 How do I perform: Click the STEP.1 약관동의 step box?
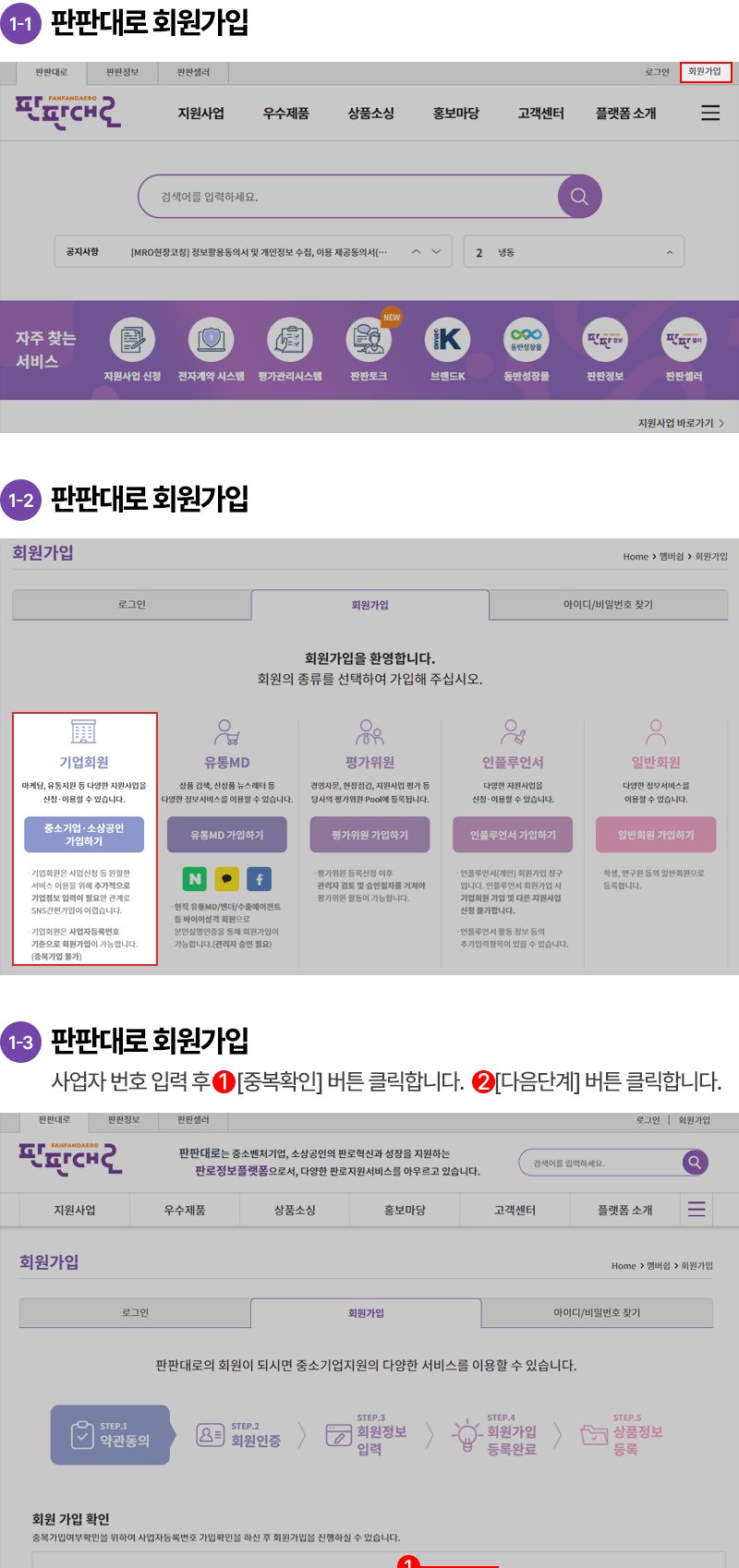[x=111, y=1435]
